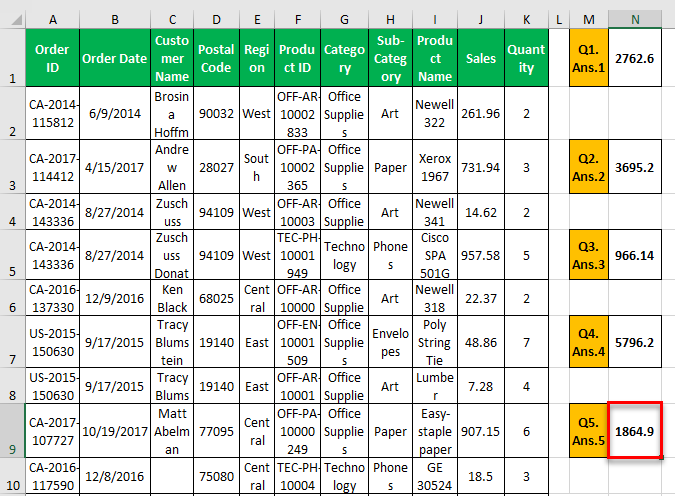This screenshot has width=675, height=496.
Task: Click order date 10/19/2017 cell
Action: (x=115, y=431)
